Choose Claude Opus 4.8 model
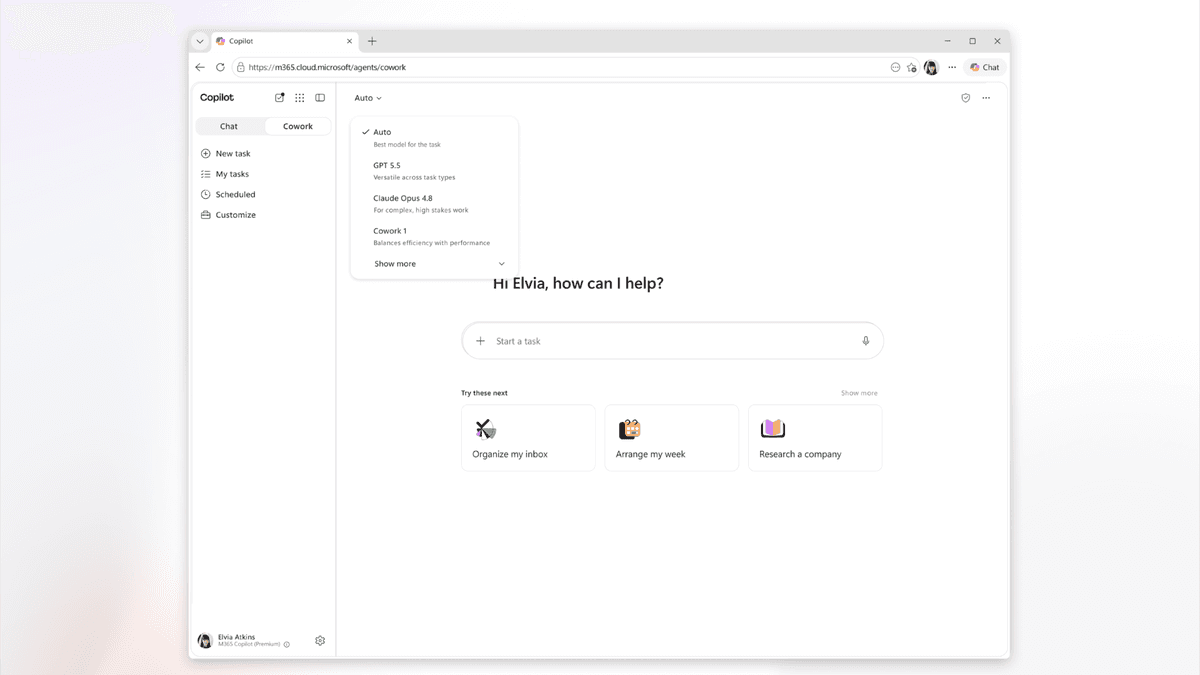The width and height of the screenshot is (1200, 675). [x=434, y=203]
